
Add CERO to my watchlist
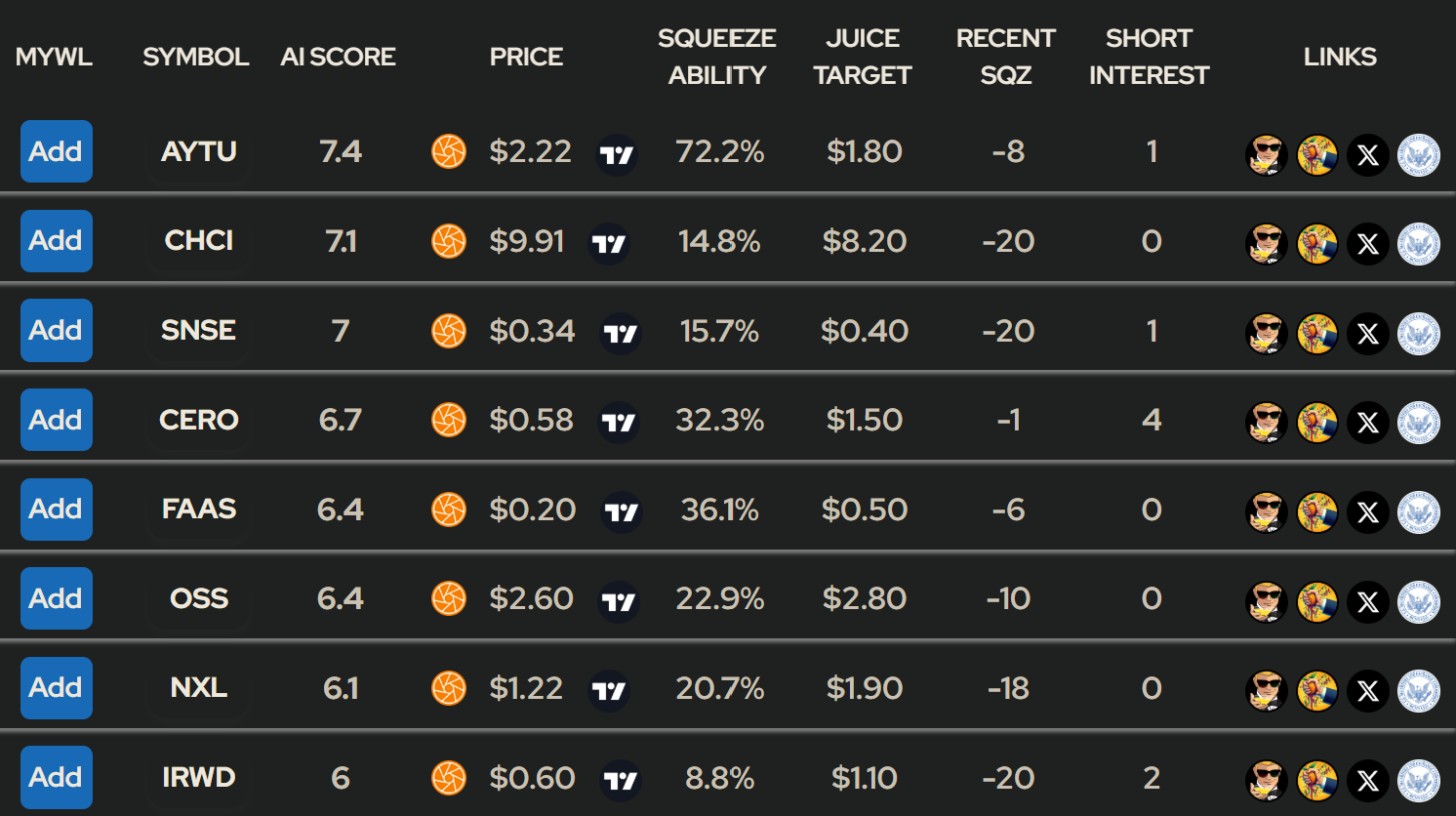point(57,420)
